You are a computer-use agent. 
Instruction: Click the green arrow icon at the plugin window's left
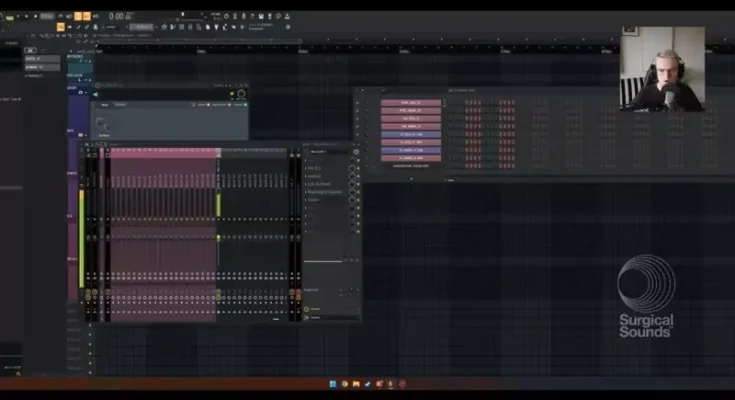pyautogui.click(x=97, y=94)
